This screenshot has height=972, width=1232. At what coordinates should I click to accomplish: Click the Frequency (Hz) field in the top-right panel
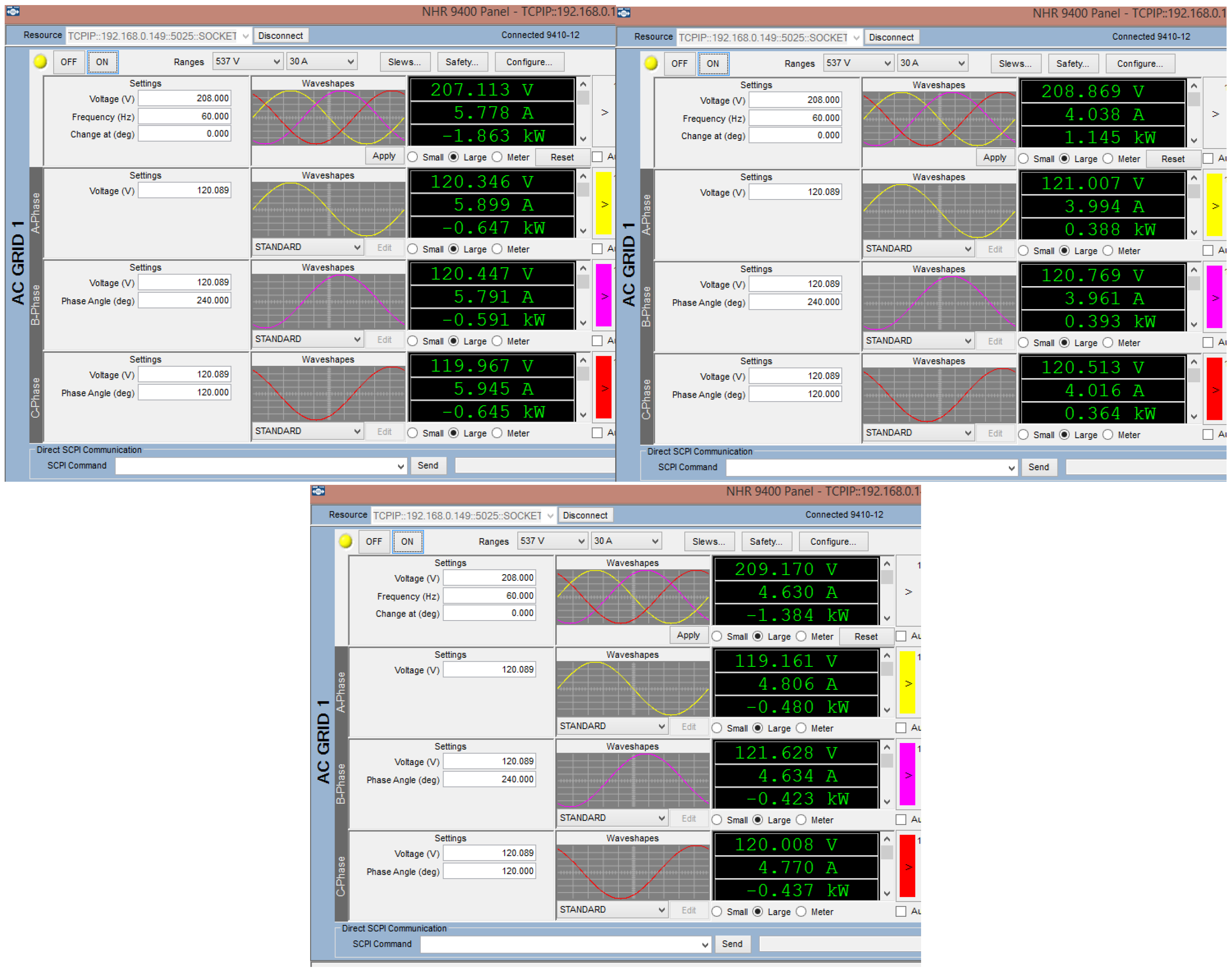coord(795,118)
